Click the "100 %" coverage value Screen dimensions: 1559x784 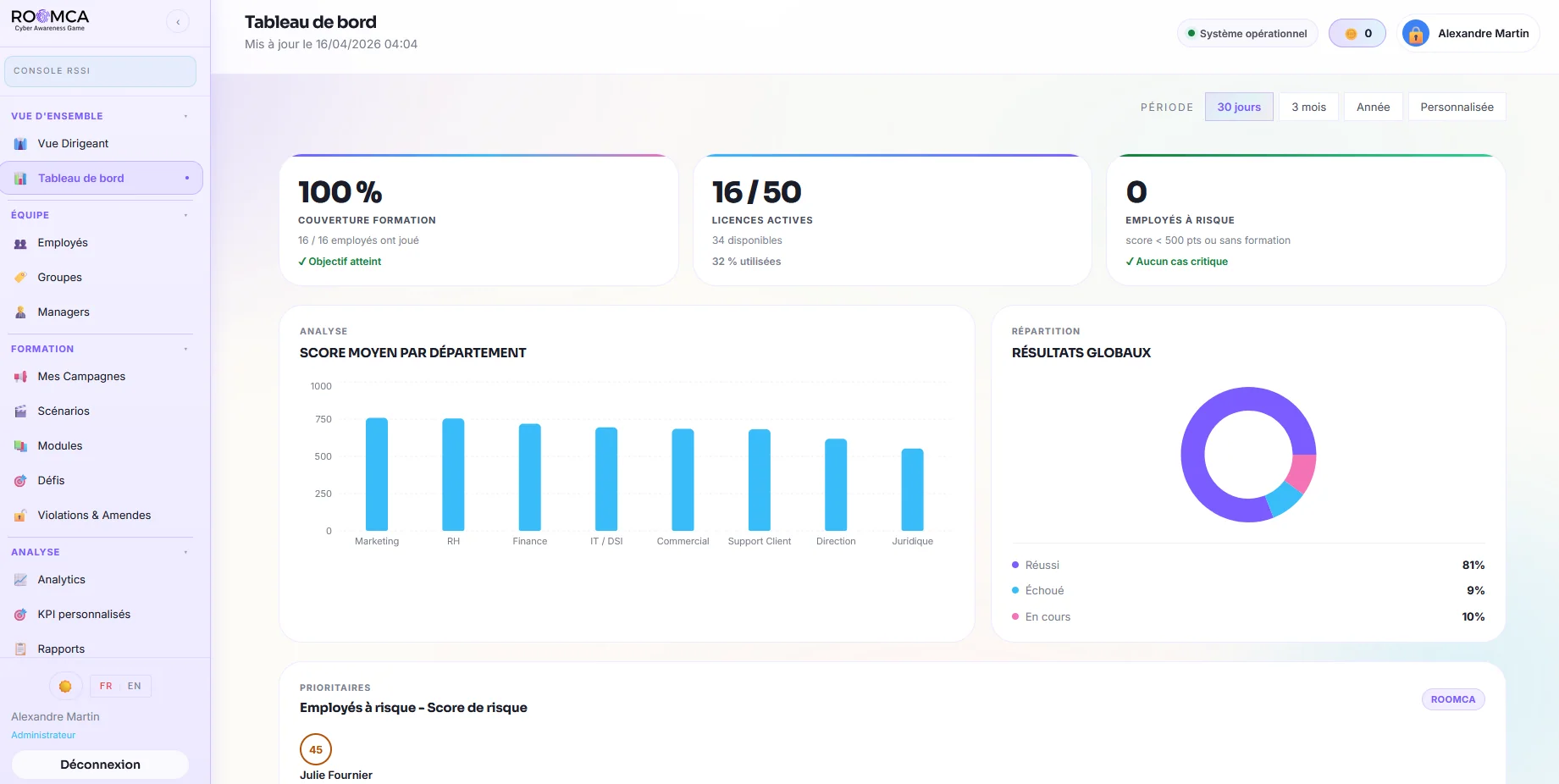[340, 192]
